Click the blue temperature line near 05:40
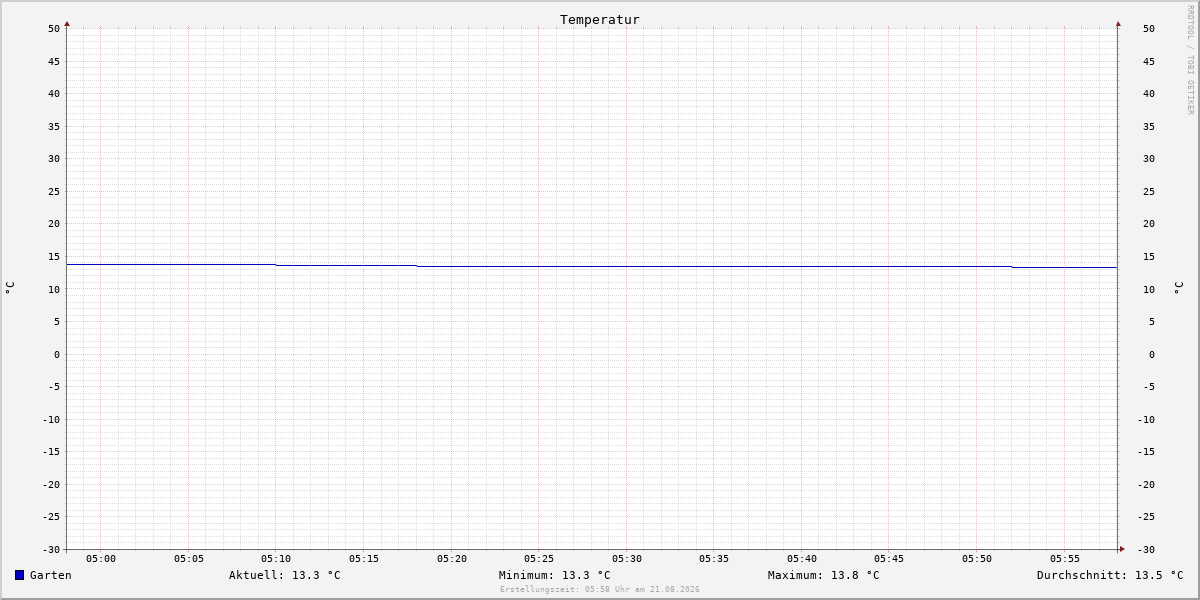The width and height of the screenshot is (1200, 600). [x=802, y=266]
